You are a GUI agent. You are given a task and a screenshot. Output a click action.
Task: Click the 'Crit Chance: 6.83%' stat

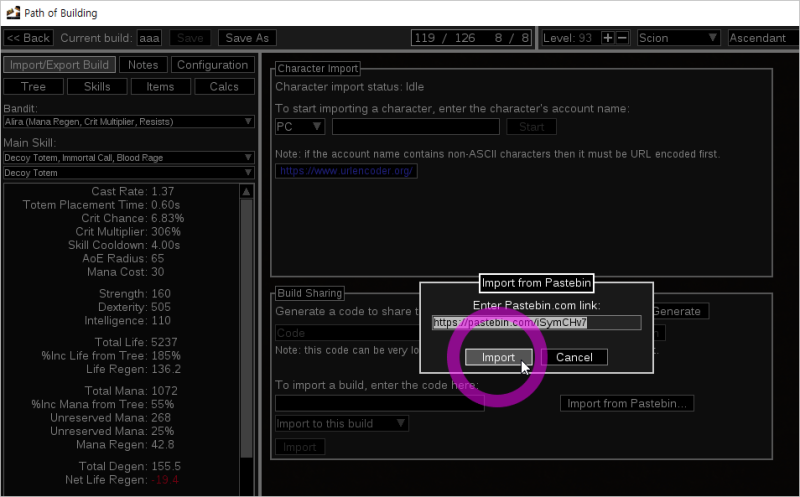[133, 218]
